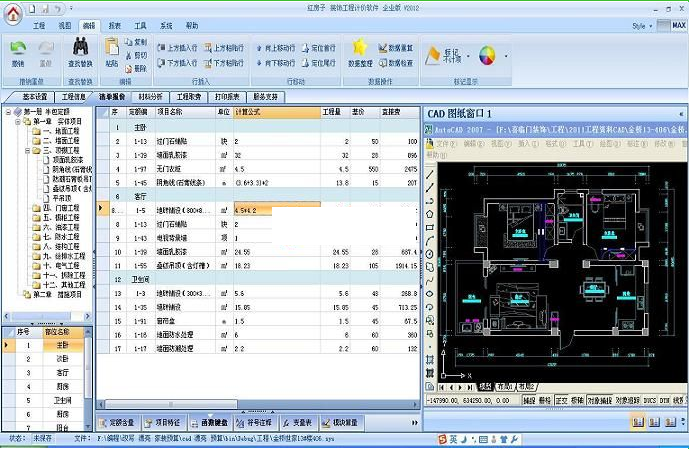689x449 pixels.
Task: Click the 数据整理 star icon
Action: click(x=360, y=48)
